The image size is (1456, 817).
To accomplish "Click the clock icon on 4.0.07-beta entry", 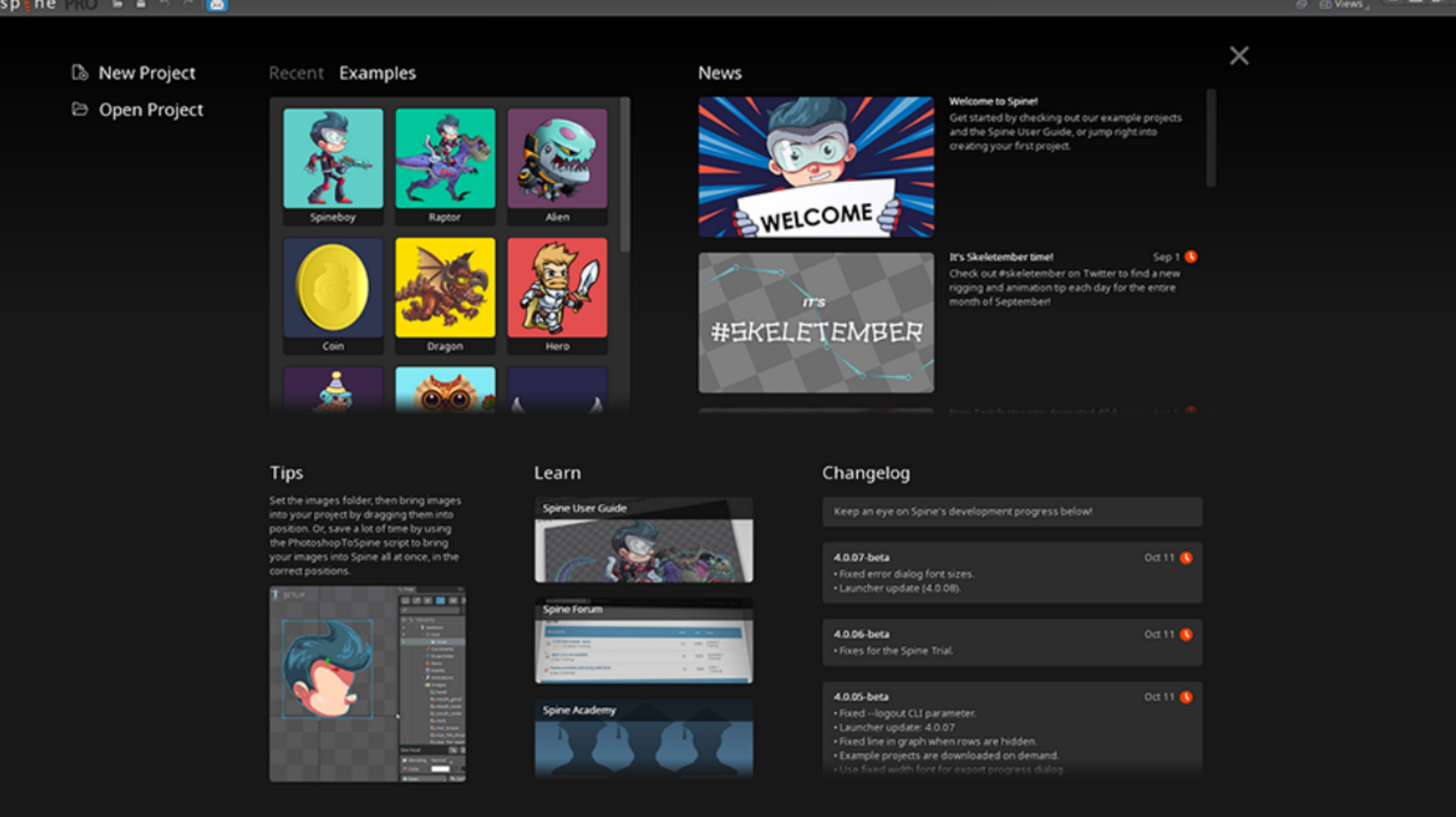I will coord(1186,558).
